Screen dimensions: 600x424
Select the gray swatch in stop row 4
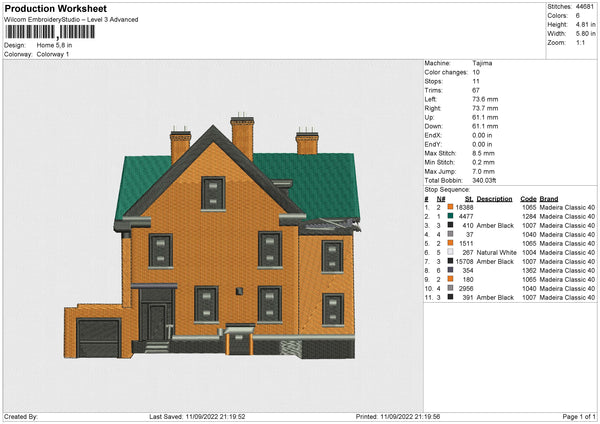click(x=450, y=234)
